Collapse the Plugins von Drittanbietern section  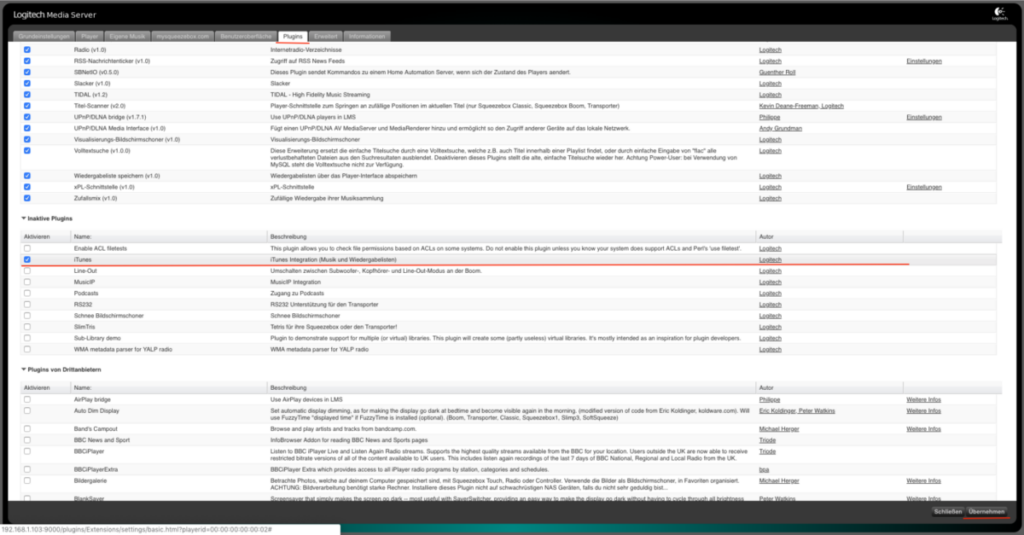[x=24, y=370]
